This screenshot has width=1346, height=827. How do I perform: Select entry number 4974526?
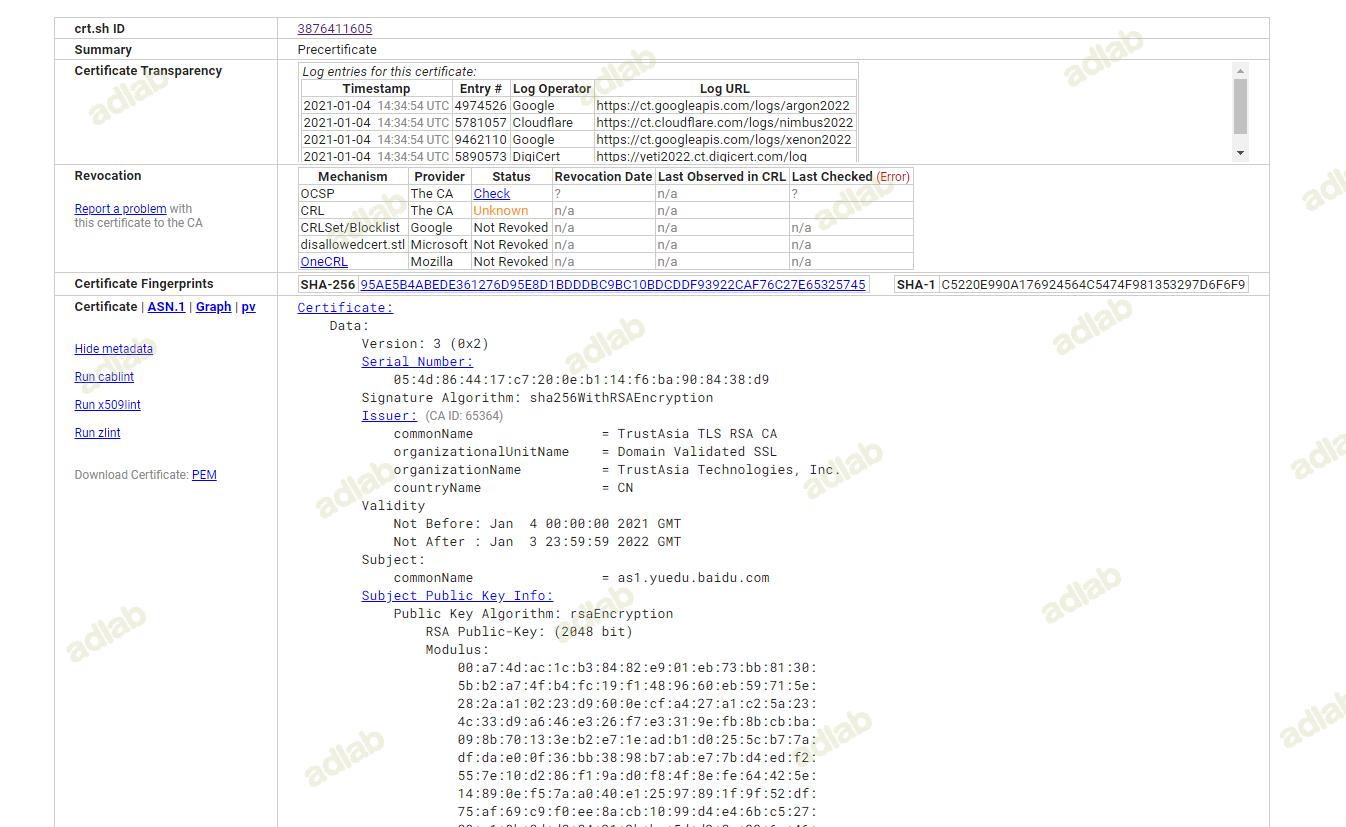(481, 106)
